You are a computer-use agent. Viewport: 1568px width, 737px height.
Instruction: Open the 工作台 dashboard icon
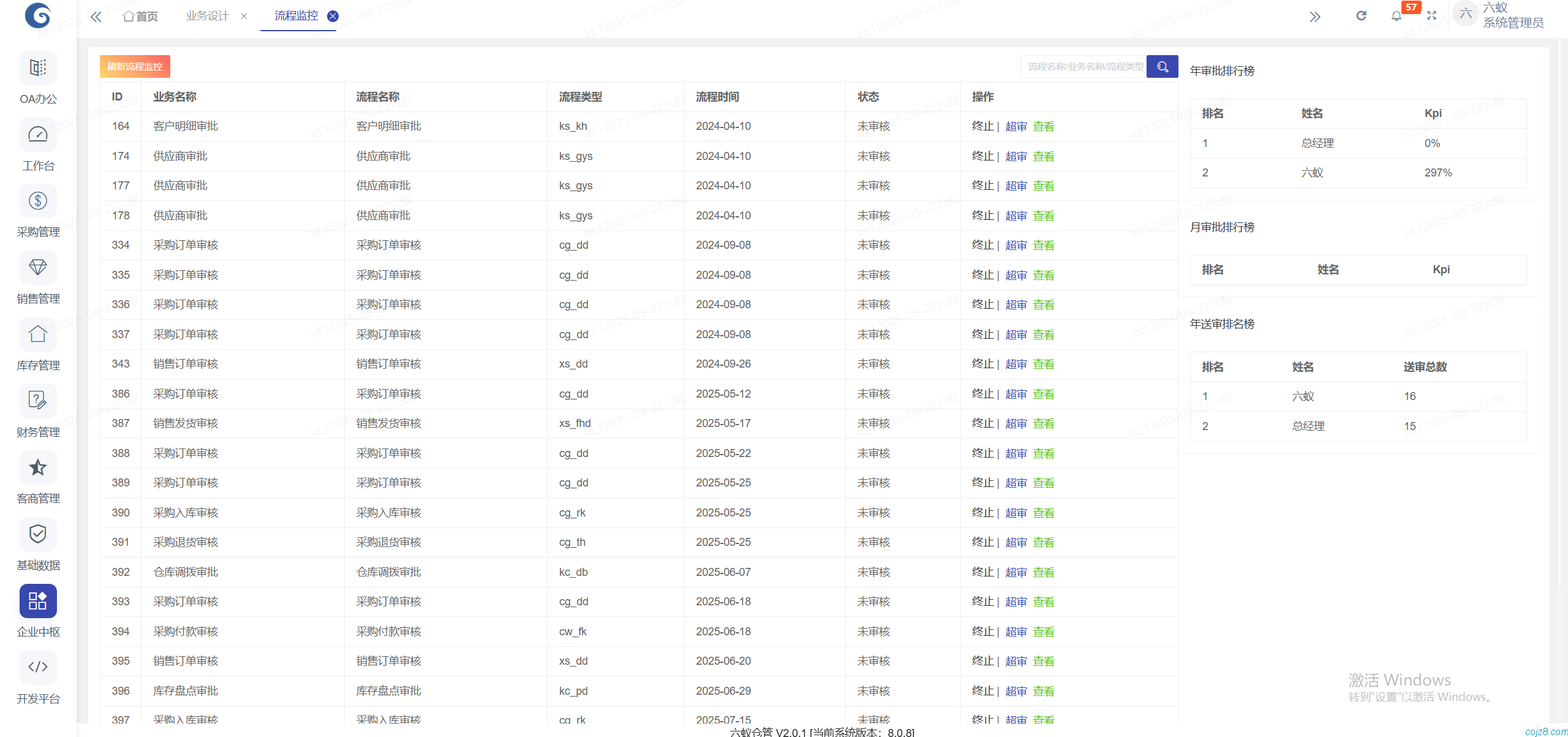point(38,135)
